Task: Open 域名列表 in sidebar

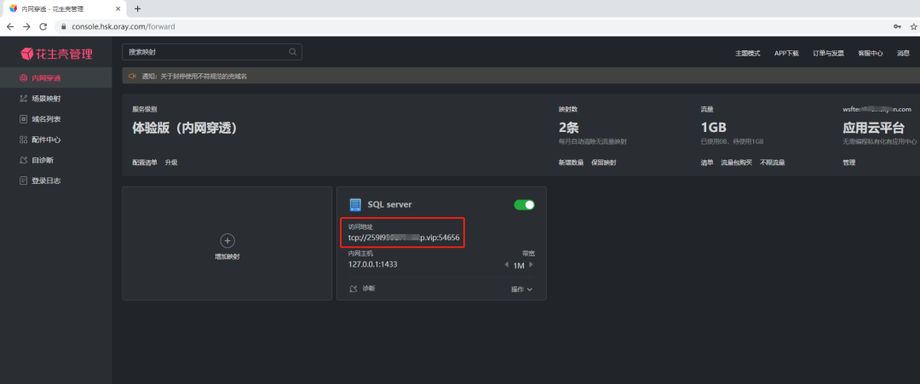Action: point(56,119)
